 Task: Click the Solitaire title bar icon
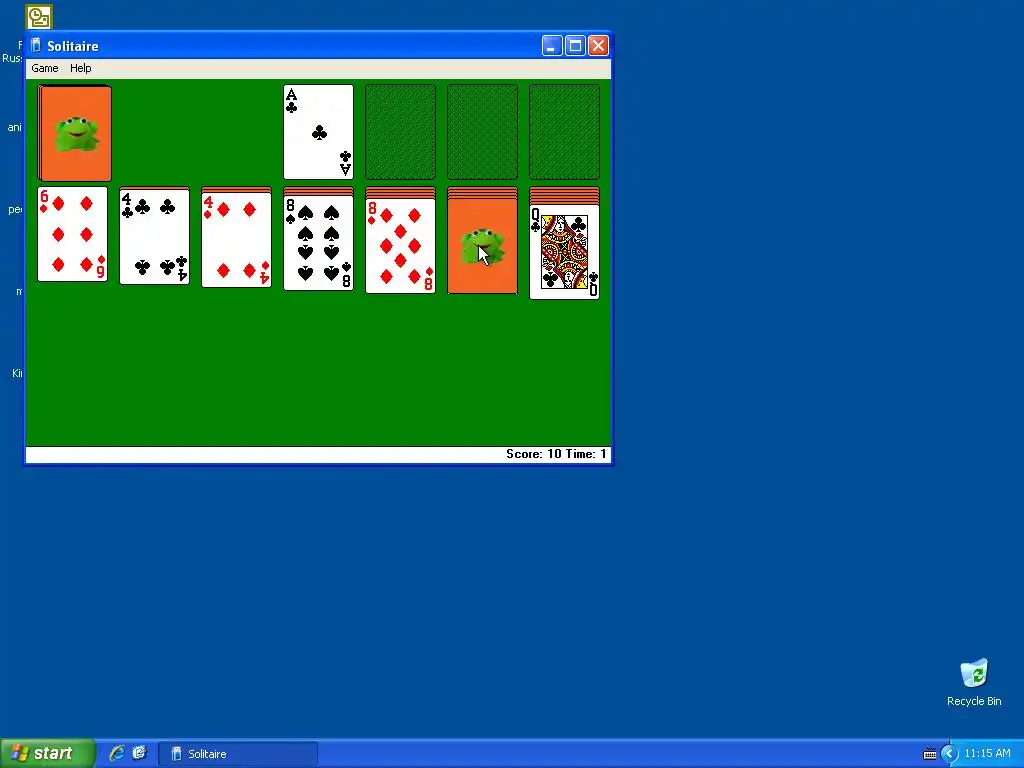(36, 46)
